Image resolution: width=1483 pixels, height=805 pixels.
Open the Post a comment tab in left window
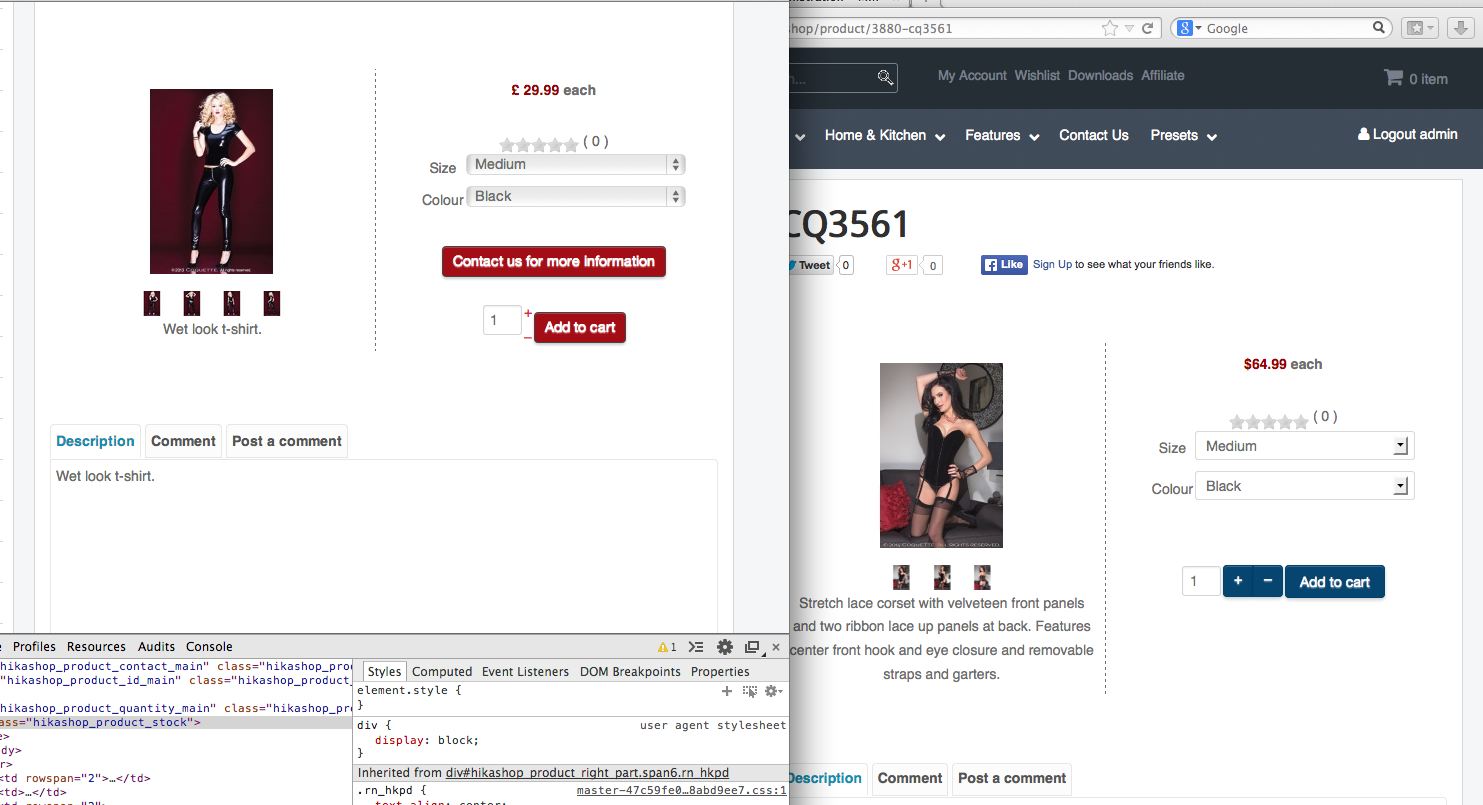pyautogui.click(x=287, y=441)
